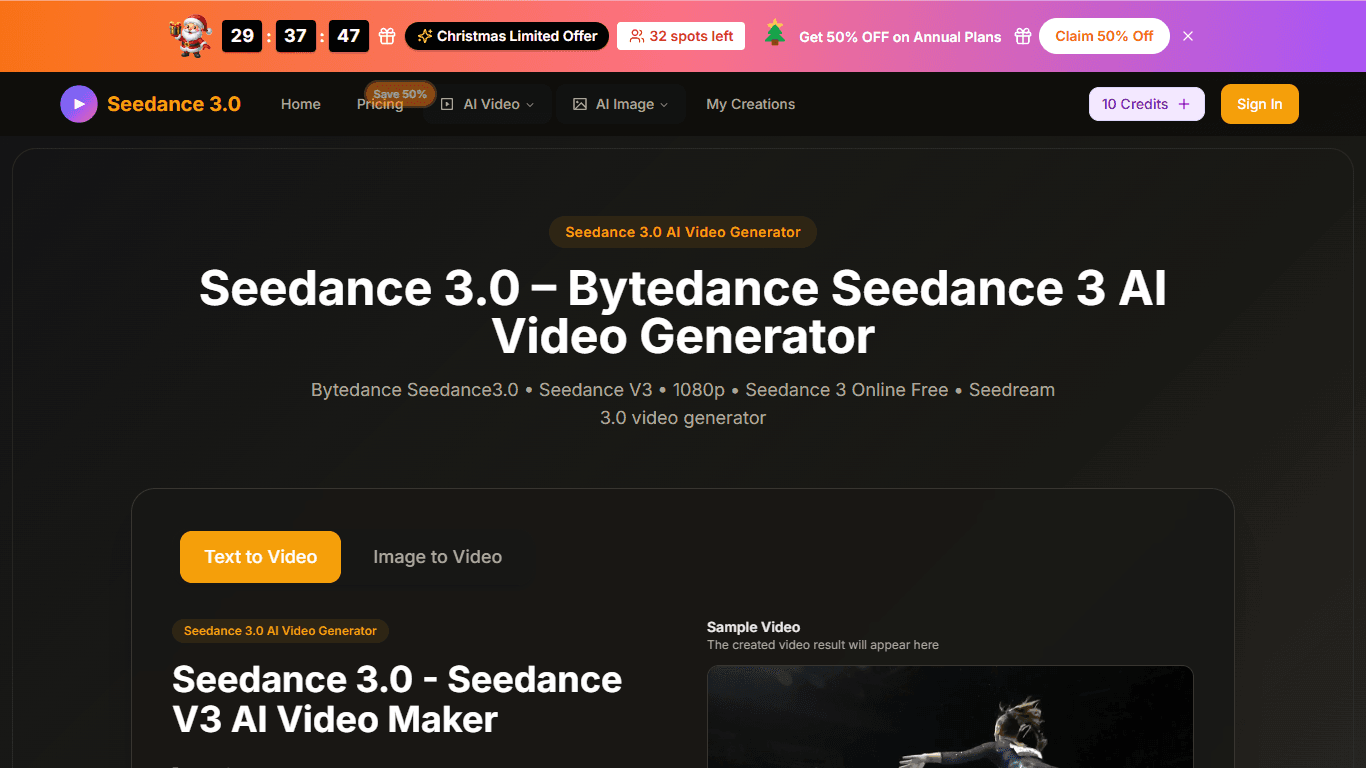Click the countdown minutes value 37
Image resolution: width=1366 pixels, height=768 pixels.
[x=295, y=36]
